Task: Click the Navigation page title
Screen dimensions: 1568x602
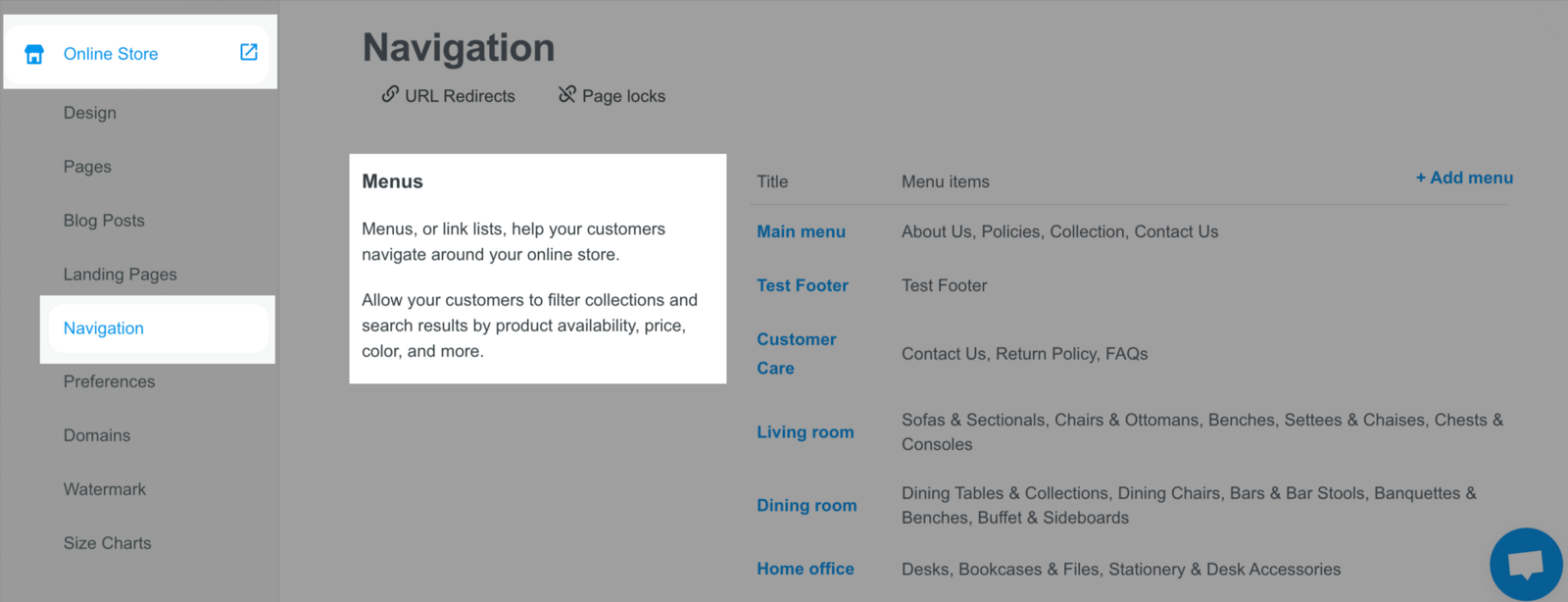Action: pos(459,48)
